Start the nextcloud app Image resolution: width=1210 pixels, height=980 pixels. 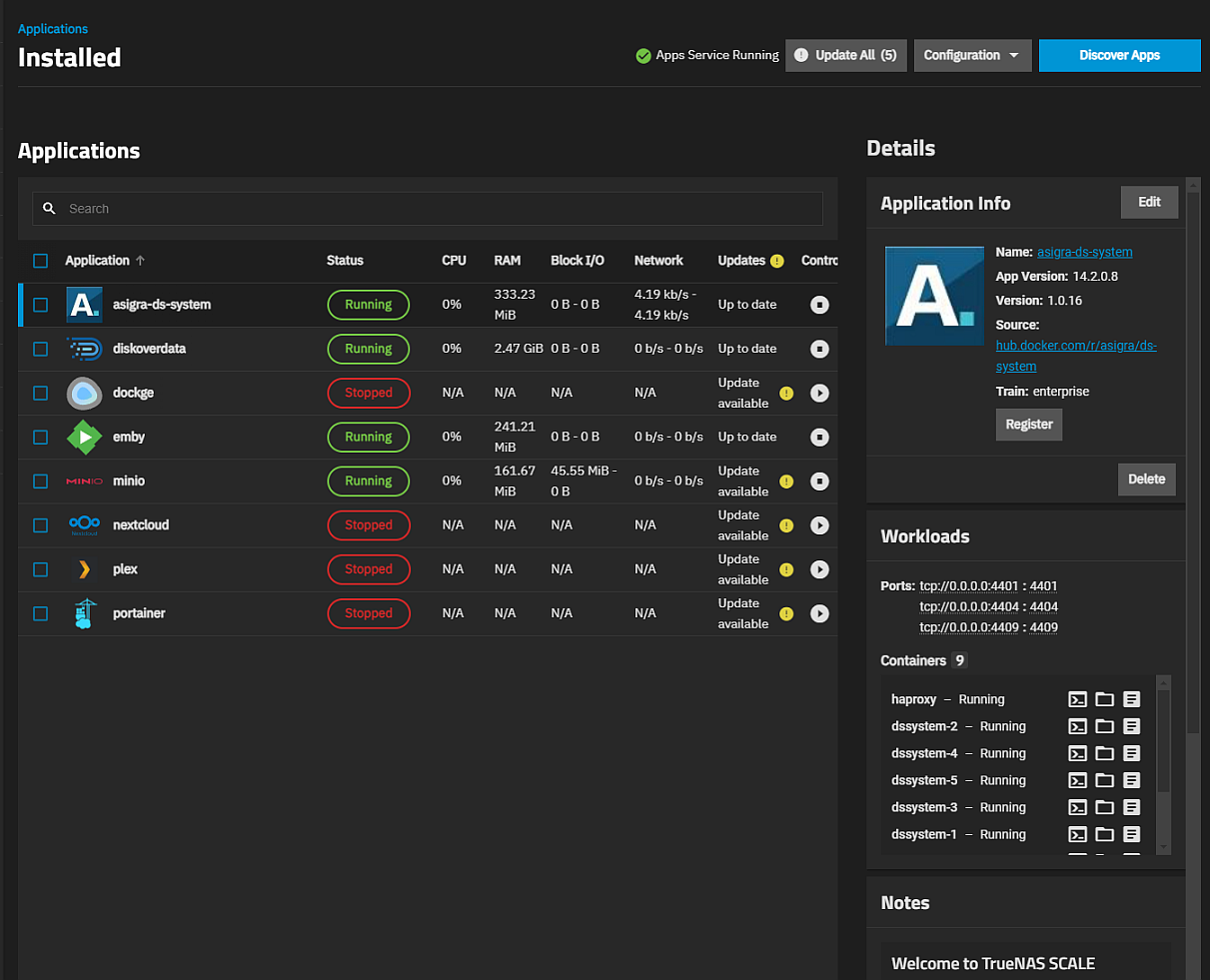(x=819, y=524)
